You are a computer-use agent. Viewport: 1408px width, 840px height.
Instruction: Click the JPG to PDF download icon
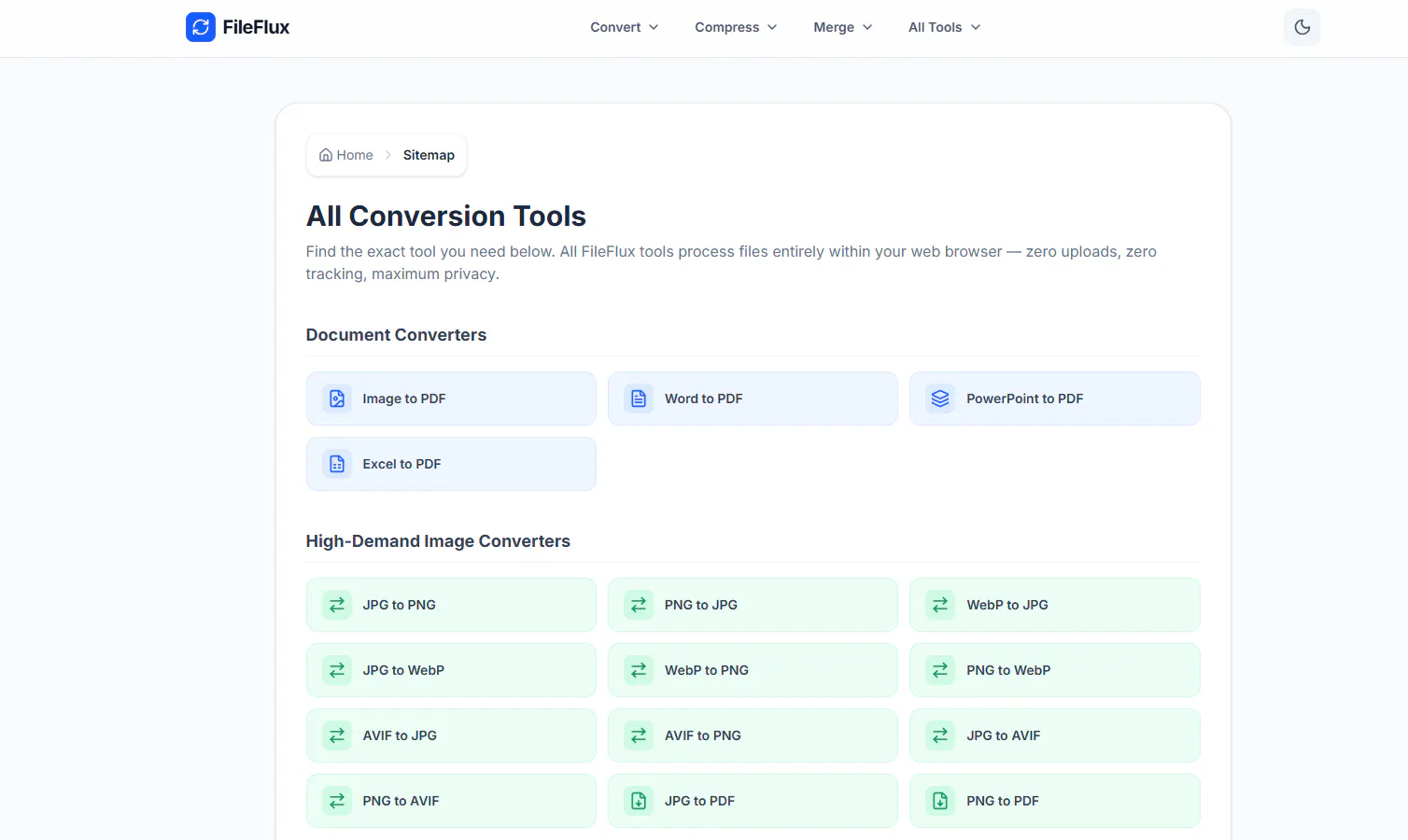click(639, 801)
